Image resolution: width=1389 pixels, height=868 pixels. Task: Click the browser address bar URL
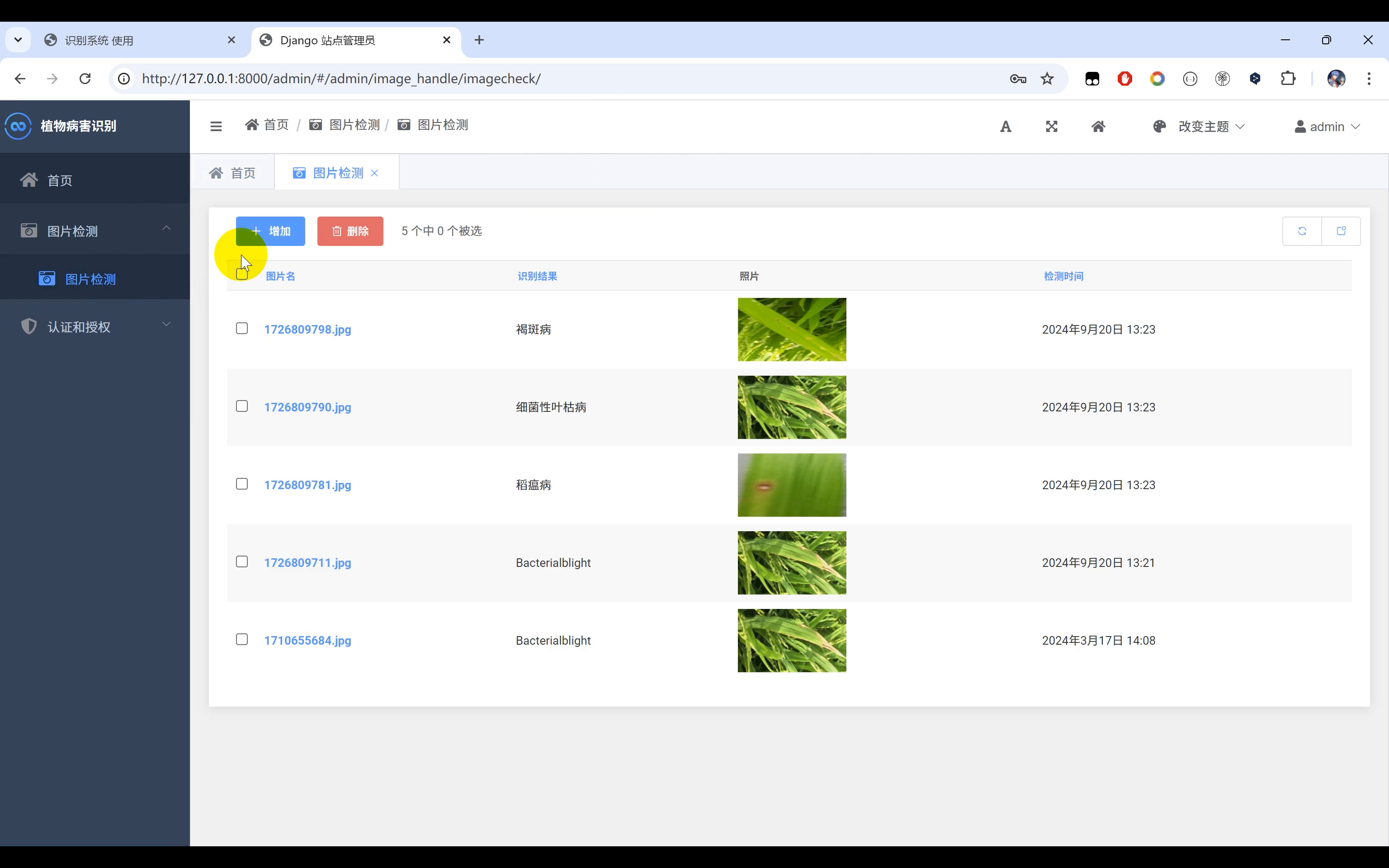coord(341,79)
